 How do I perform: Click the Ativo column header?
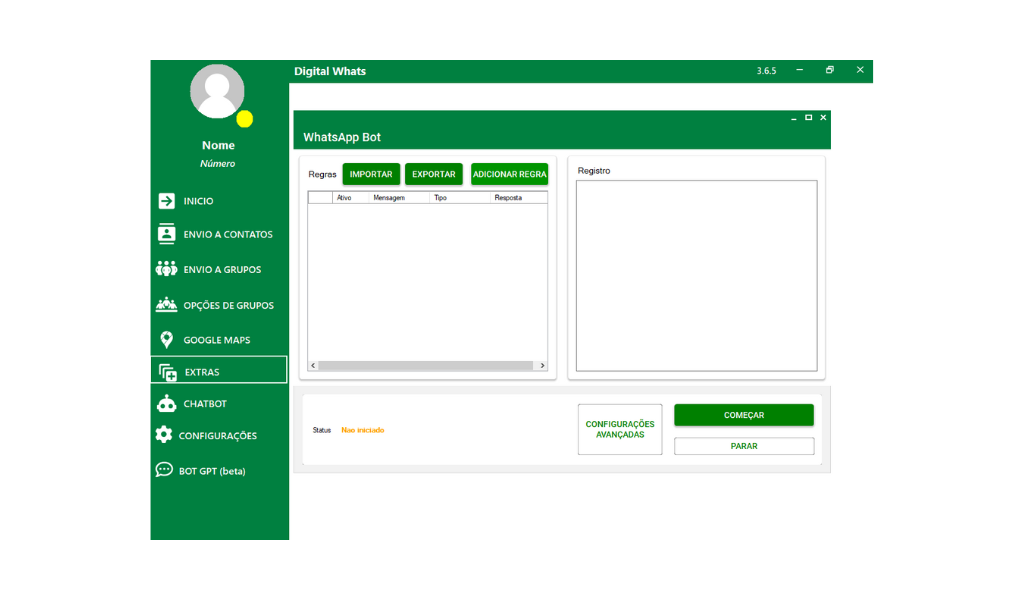[344, 198]
